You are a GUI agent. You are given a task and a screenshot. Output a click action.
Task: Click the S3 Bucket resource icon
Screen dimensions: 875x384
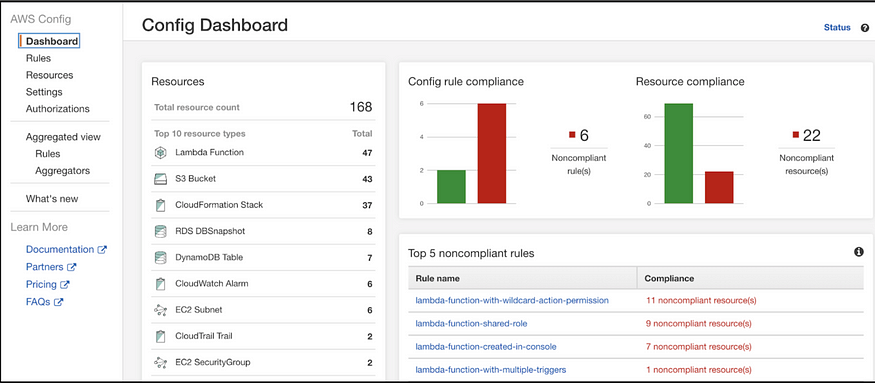click(x=160, y=179)
